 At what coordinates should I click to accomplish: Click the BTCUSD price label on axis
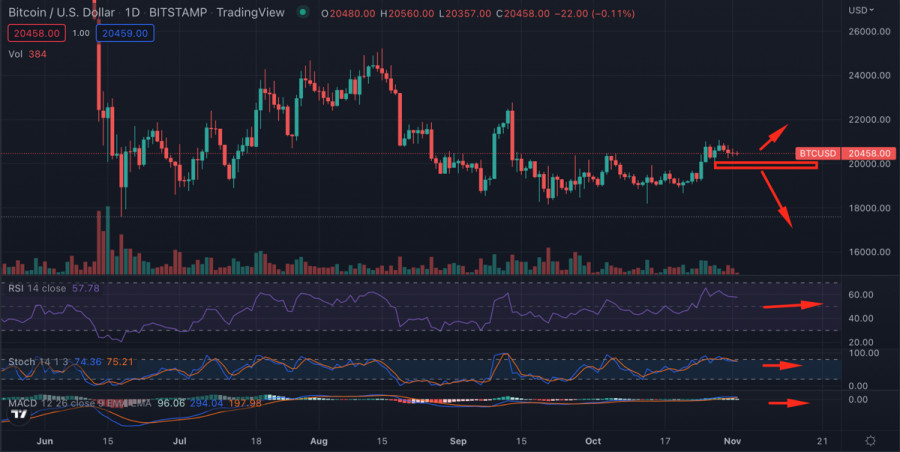point(817,154)
